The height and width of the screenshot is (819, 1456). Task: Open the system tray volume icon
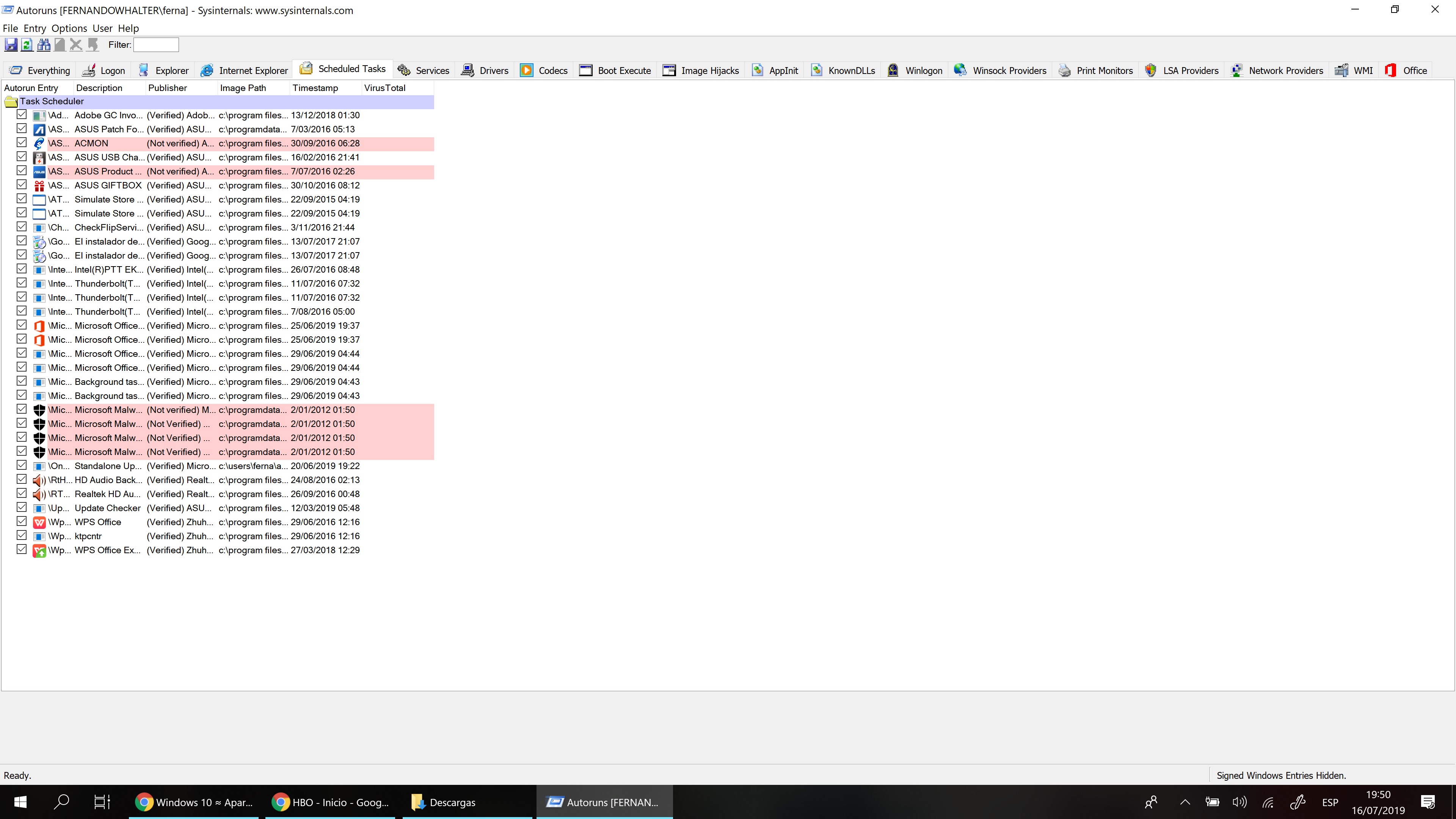[1239, 802]
